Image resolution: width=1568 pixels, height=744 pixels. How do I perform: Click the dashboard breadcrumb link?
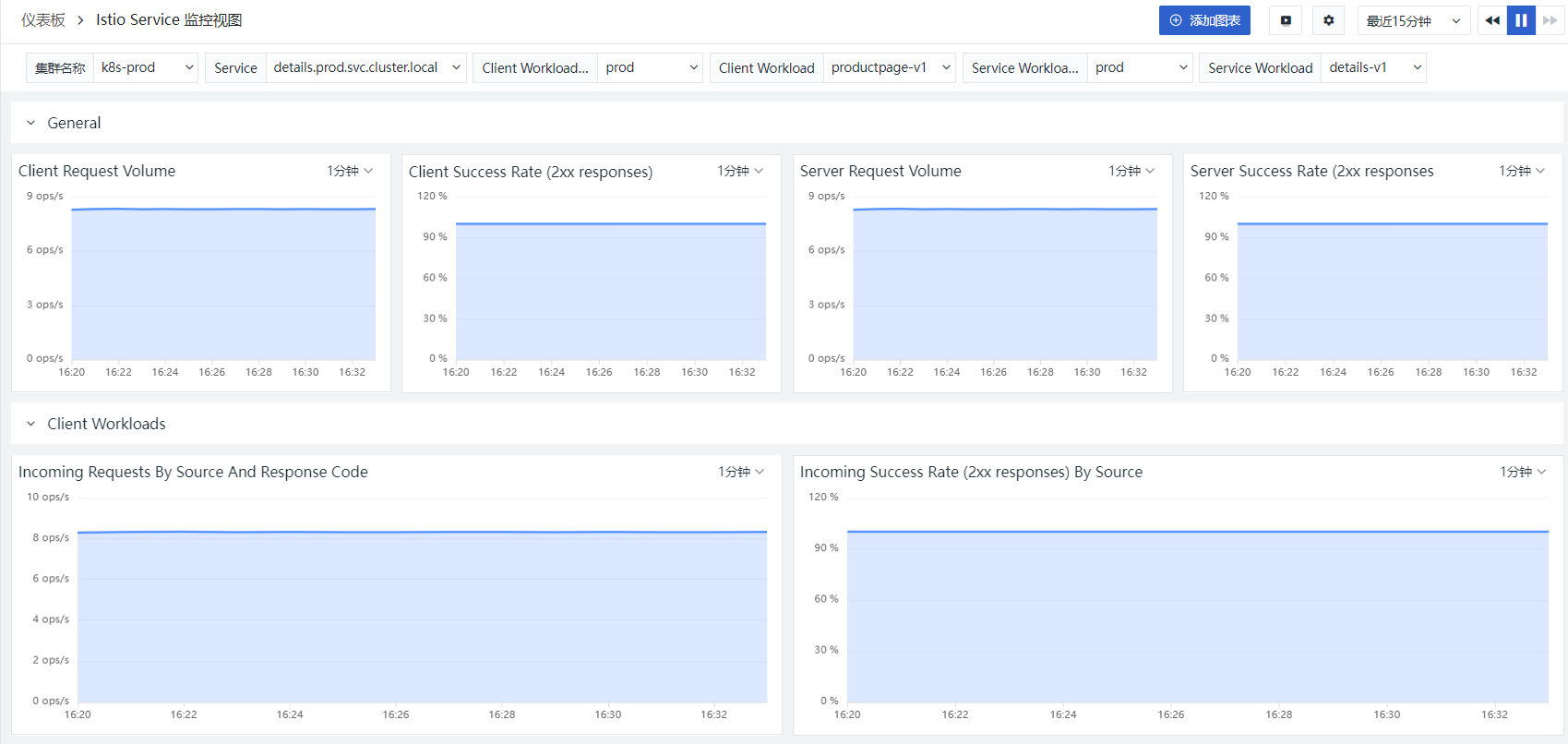click(43, 20)
